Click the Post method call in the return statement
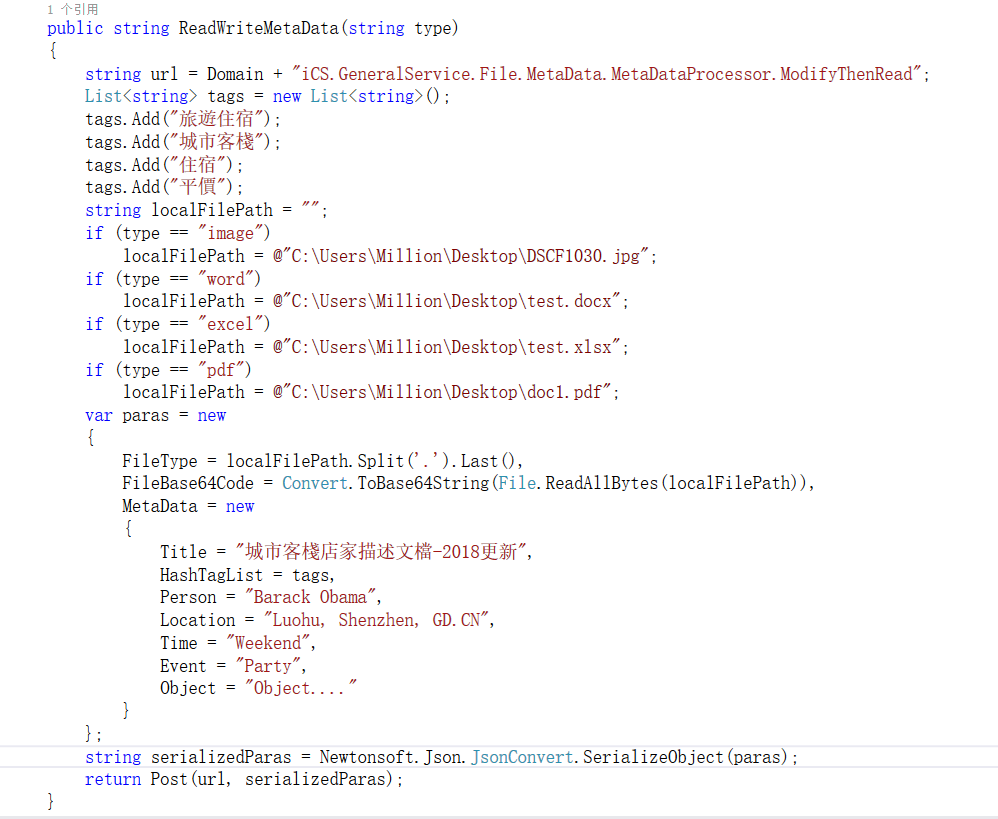The image size is (998, 819). point(169,779)
